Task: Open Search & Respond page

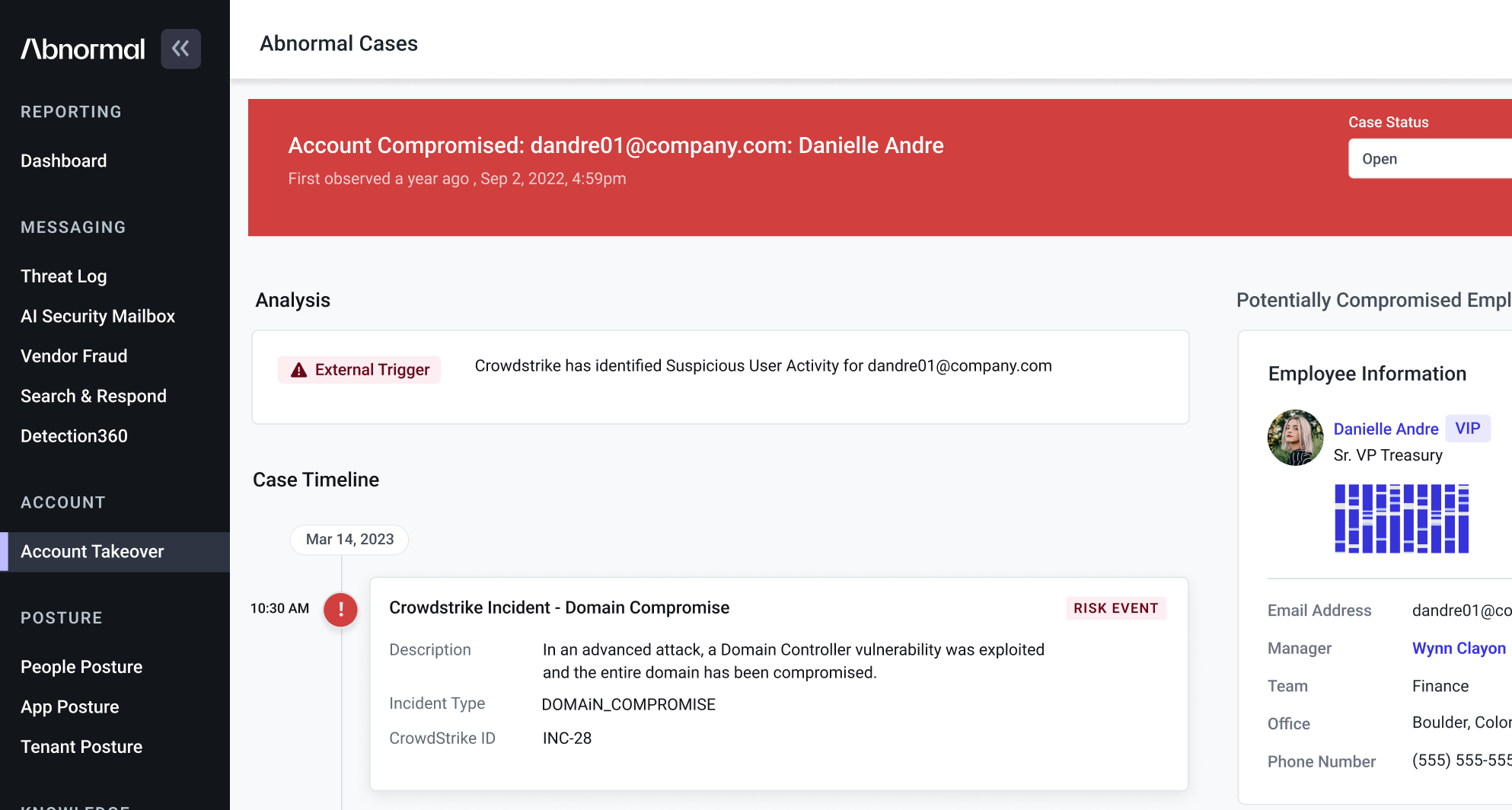Action: [94, 396]
